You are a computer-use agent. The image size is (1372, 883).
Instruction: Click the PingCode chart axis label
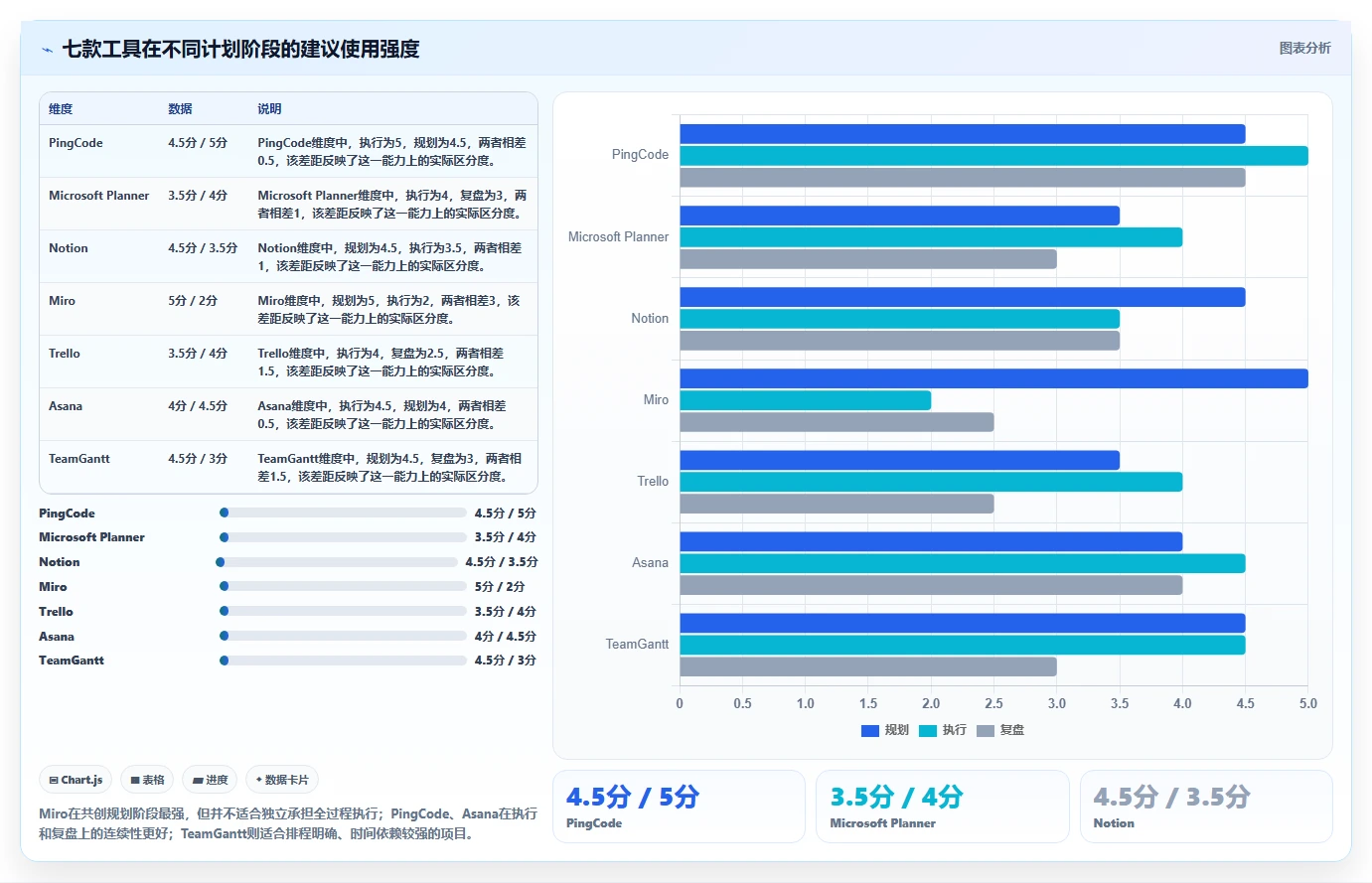point(640,155)
